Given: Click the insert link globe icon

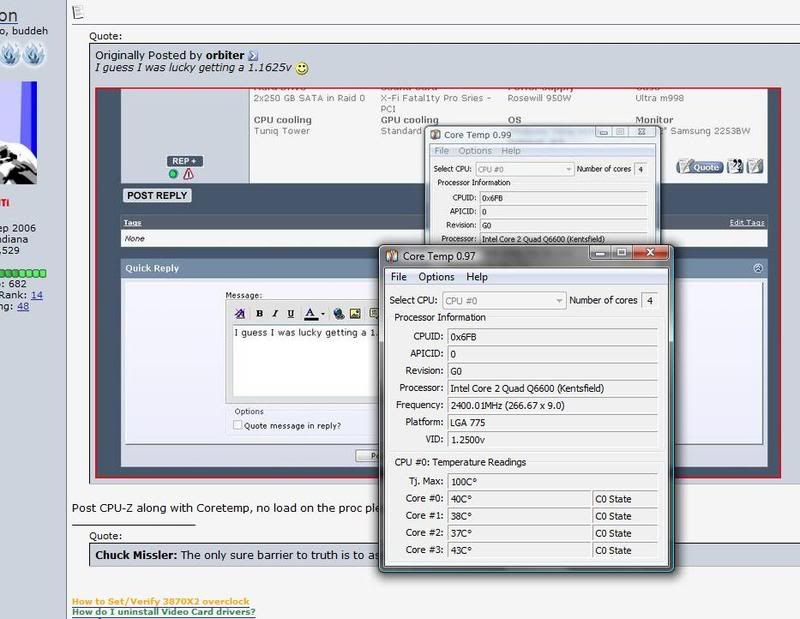Looking at the screenshot, I should [x=338, y=313].
